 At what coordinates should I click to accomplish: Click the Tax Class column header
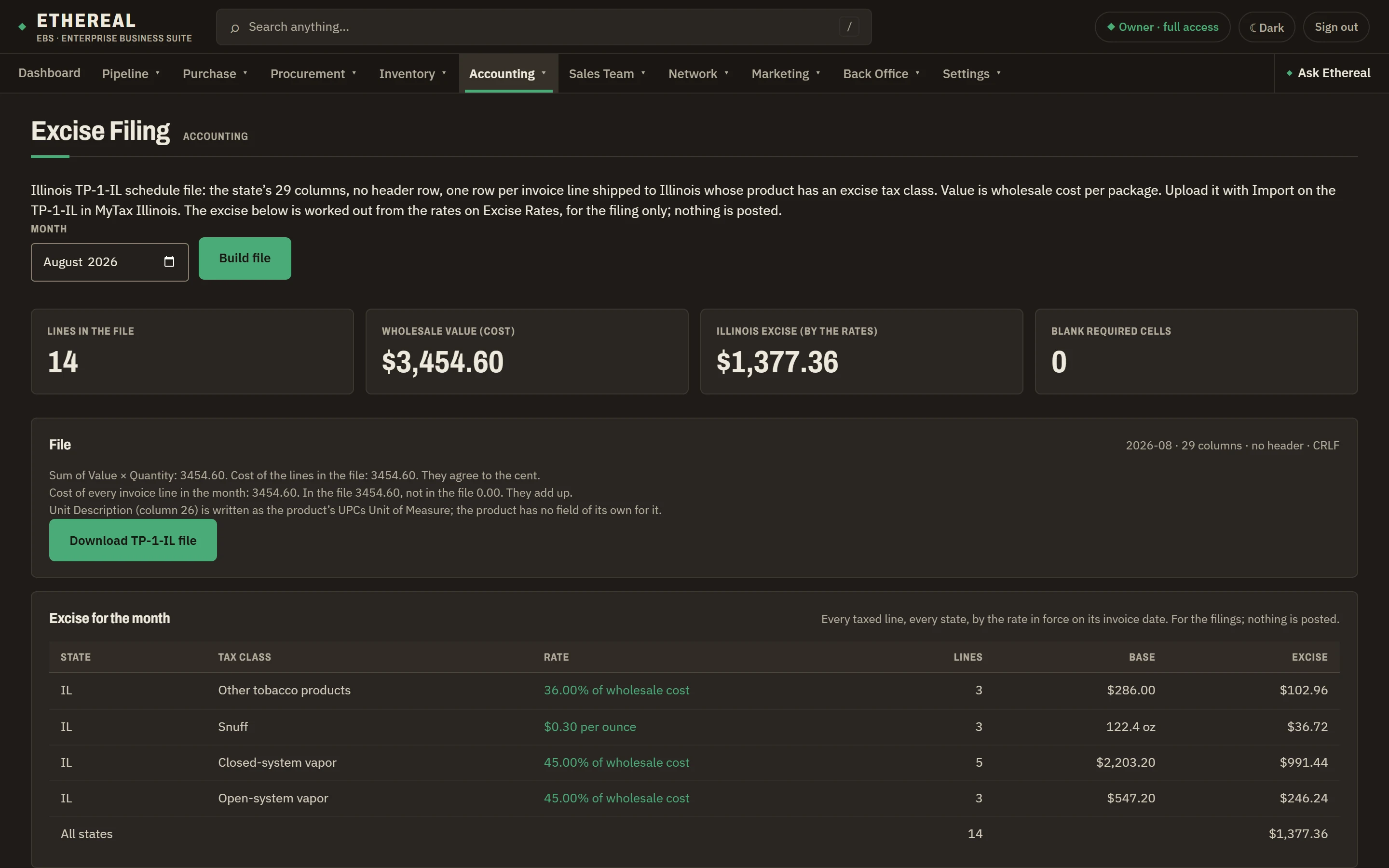[245, 657]
